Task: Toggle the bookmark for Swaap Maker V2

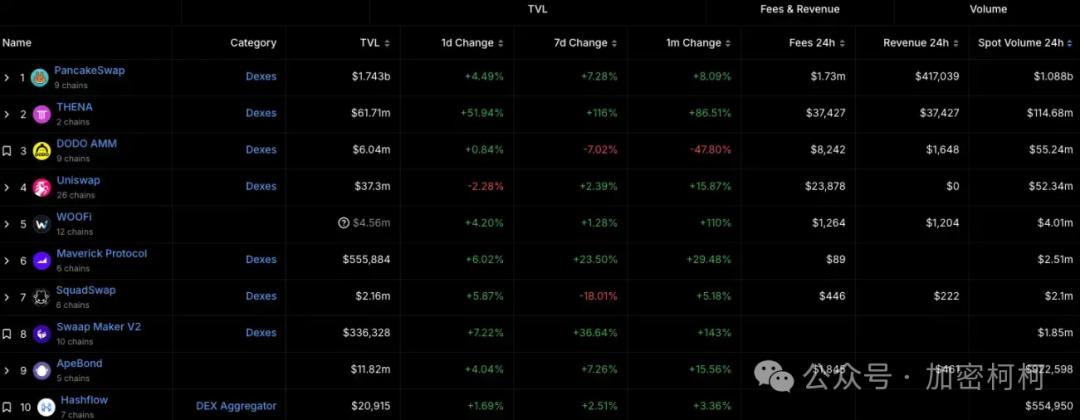Action: coord(7,333)
